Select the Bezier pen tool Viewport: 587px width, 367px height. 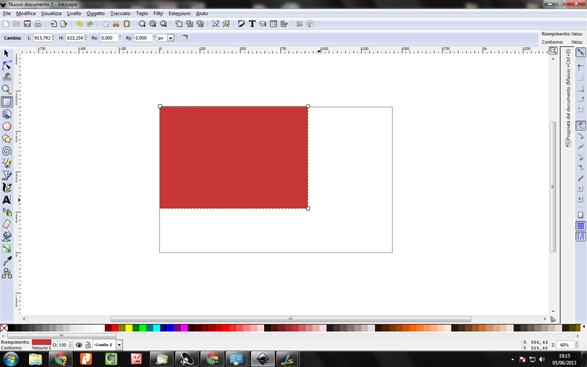pos(6,176)
